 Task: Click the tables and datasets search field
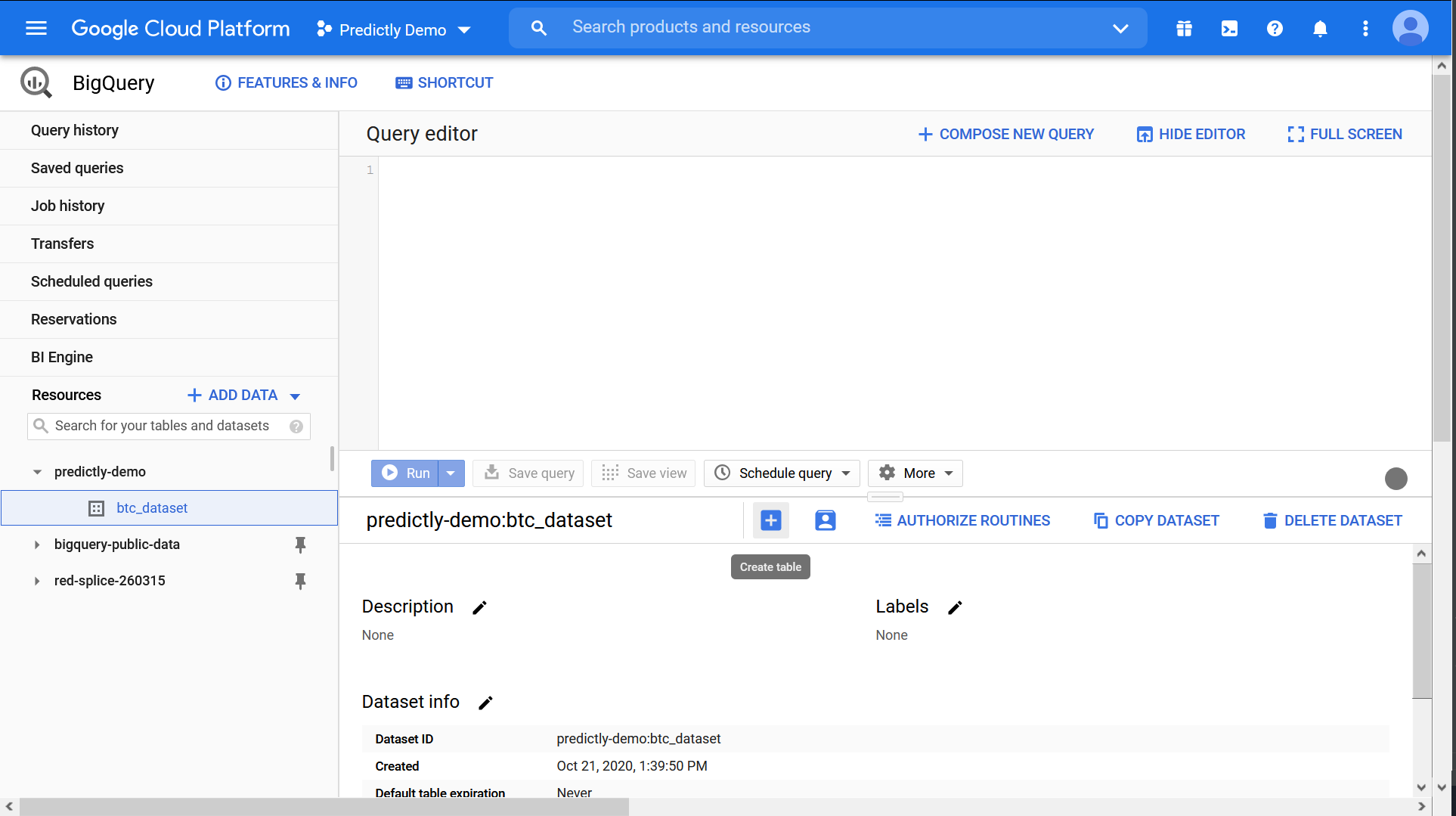click(x=162, y=426)
